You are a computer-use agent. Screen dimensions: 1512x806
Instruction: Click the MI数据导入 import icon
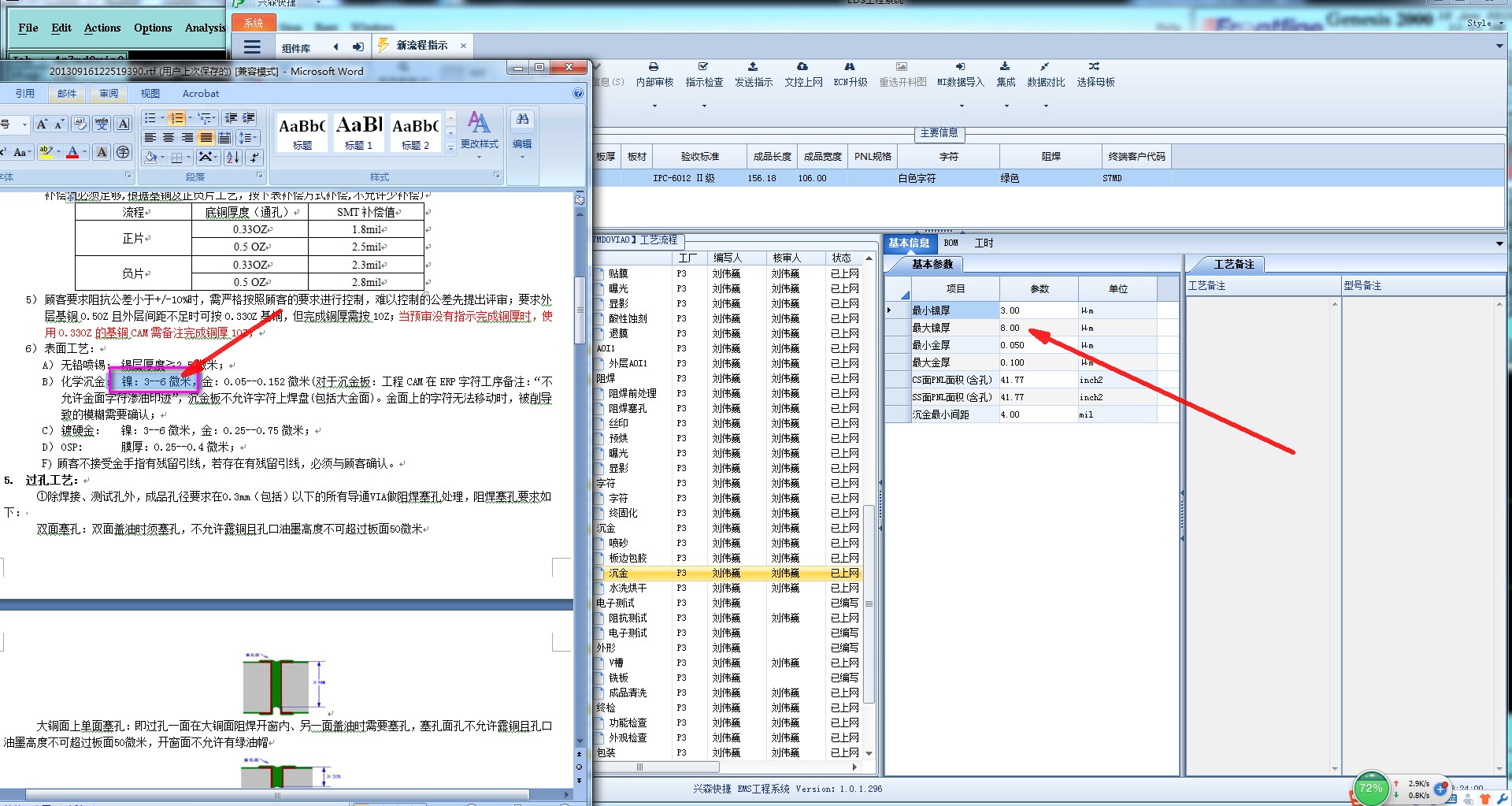pyautogui.click(x=960, y=67)
